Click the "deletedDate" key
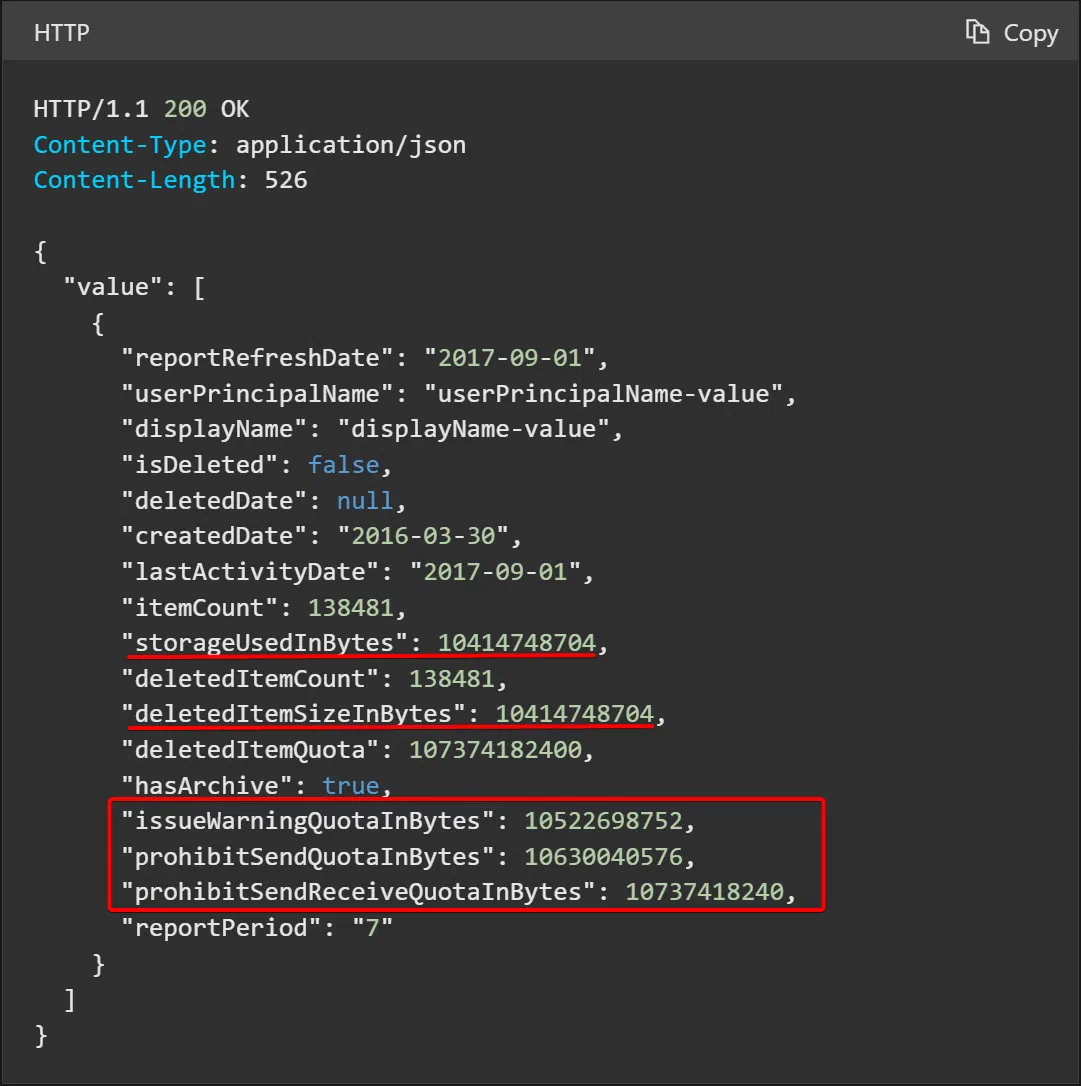This screenshot has width=1081, height=1086. tap(214, 501)
